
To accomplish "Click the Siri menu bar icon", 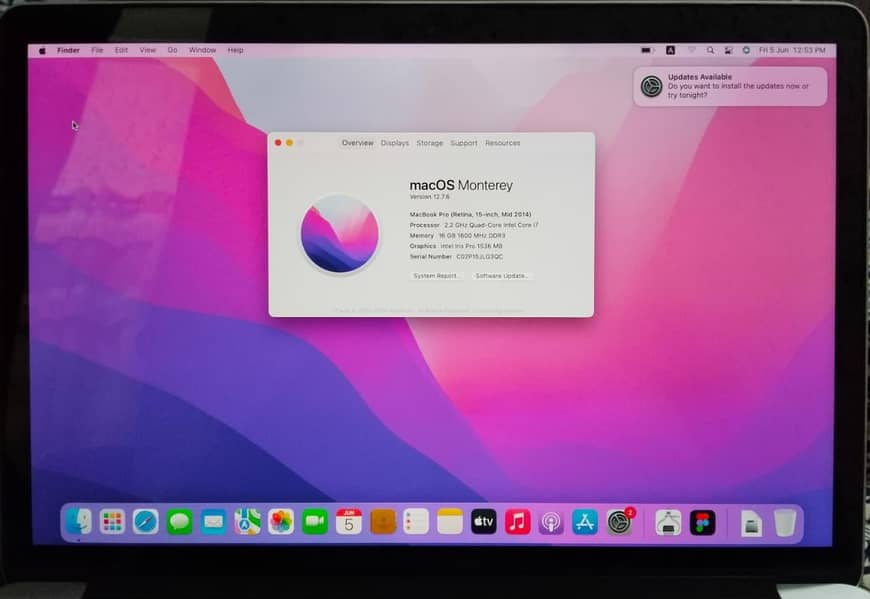I will 746,50.
